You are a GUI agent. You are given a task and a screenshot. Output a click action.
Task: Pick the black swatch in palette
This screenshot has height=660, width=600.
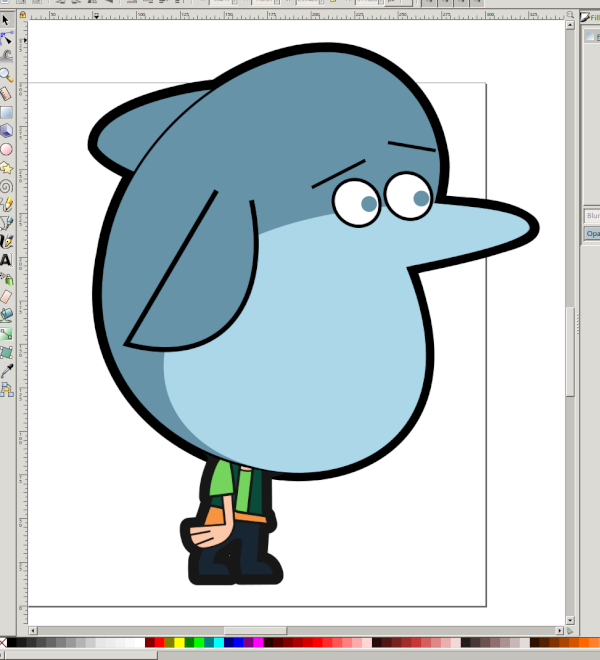pyautogui.click(x=12, y=643)
